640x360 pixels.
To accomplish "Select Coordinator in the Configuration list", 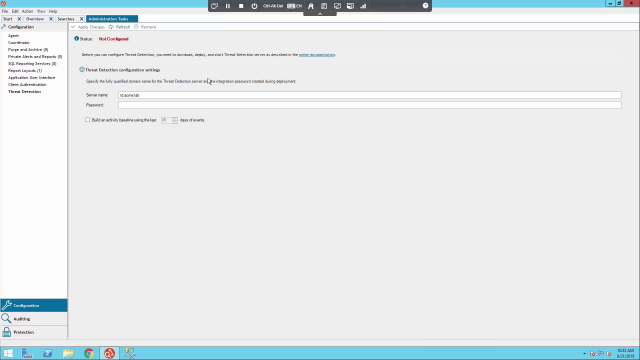I will (x=19, y=42).
